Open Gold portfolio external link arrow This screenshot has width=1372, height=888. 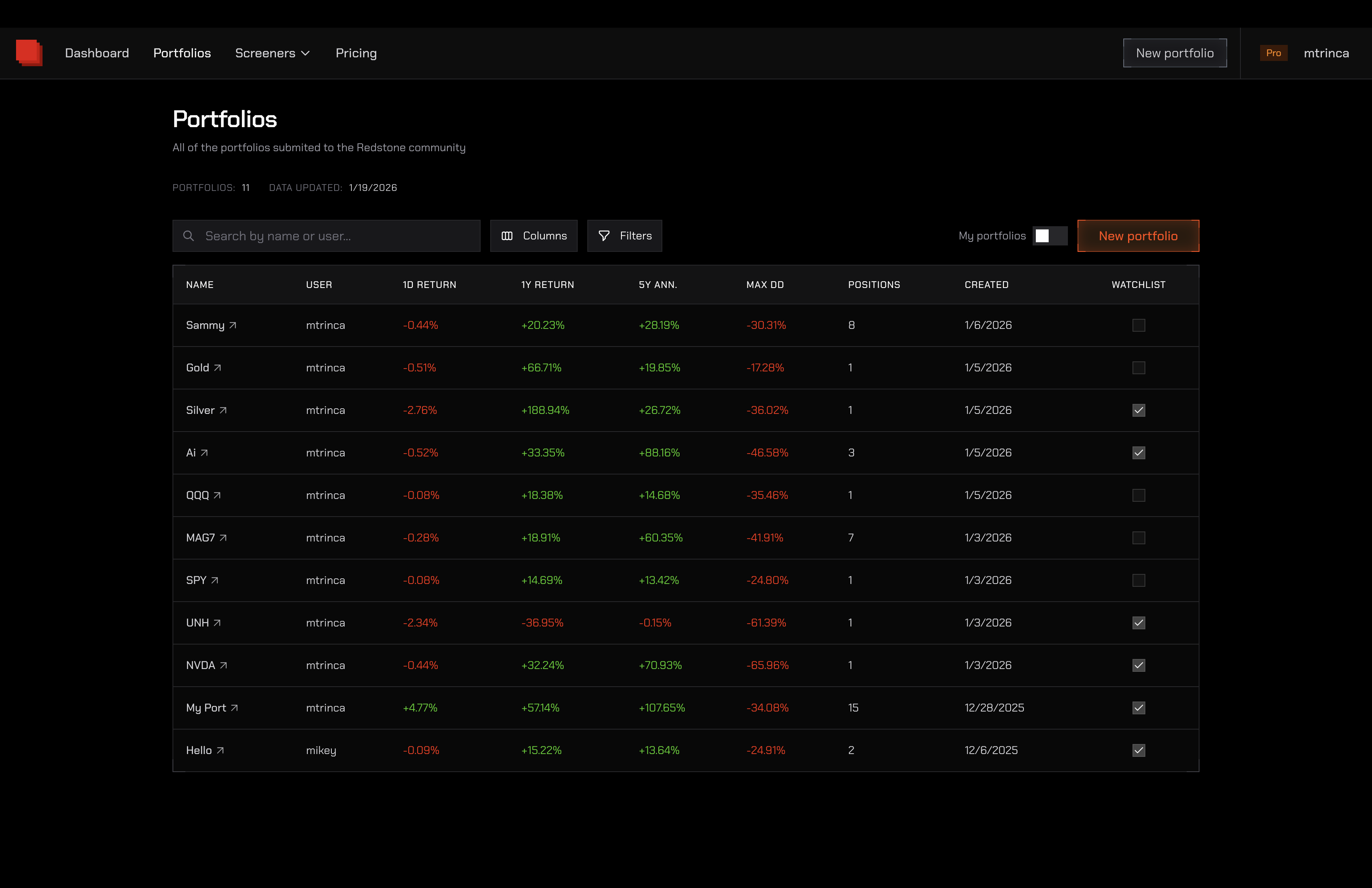click(x=217, y=368)
